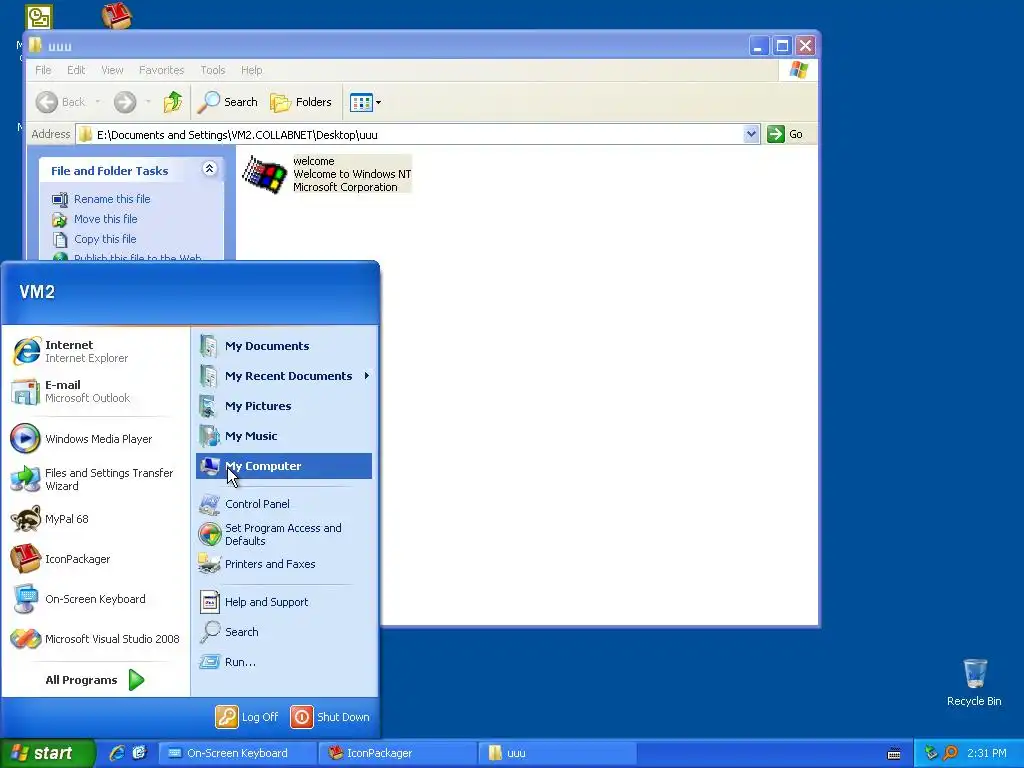Open Favorites menu in uuu window
Screen dimensions: 1024x768
(x=161, y=70)
